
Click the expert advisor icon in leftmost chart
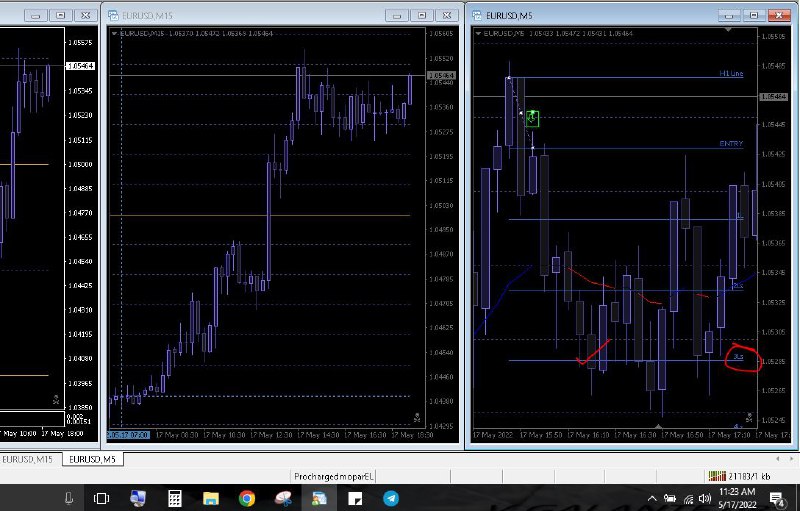[56, 400]
